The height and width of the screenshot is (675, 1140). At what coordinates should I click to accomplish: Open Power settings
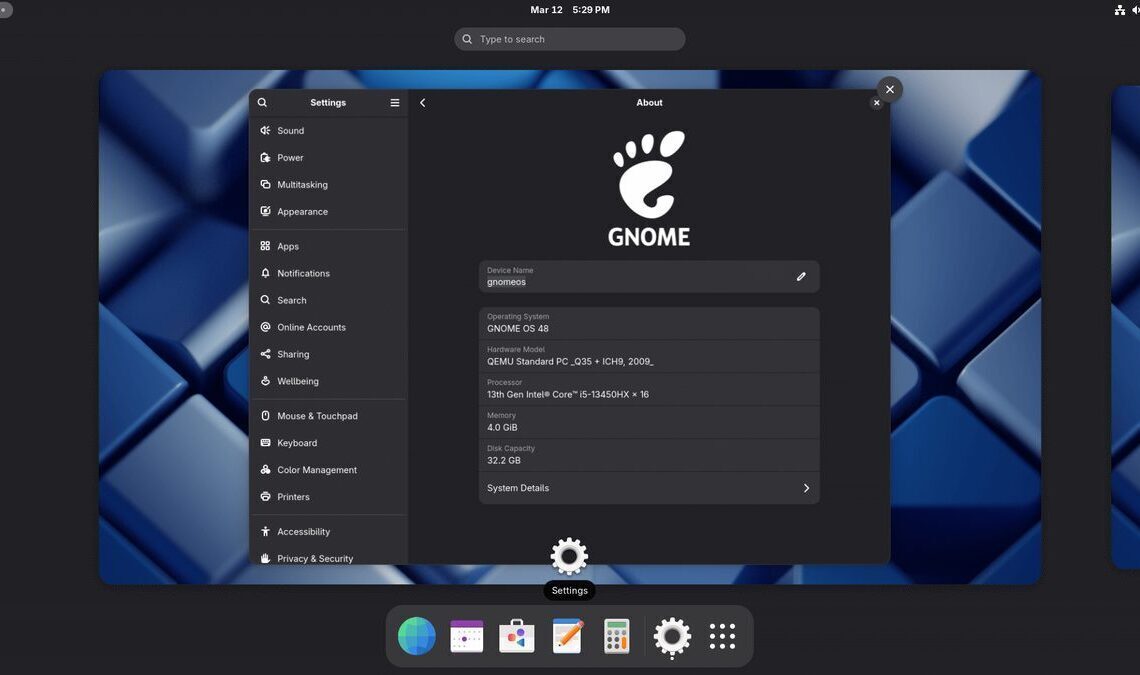coord(328,158)
